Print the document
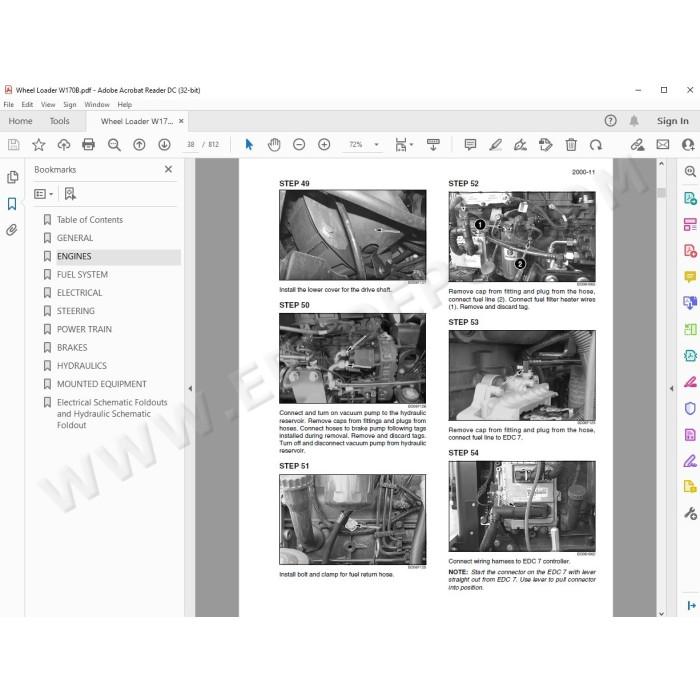 click(88, 145)
